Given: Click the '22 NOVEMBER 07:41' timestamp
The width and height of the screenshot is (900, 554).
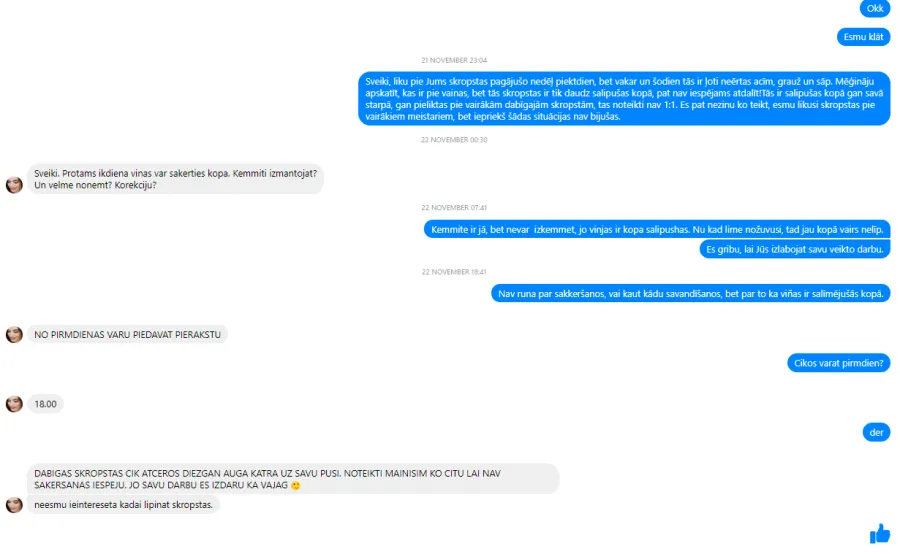Looking at the screenshot, I should coord(454,208).
